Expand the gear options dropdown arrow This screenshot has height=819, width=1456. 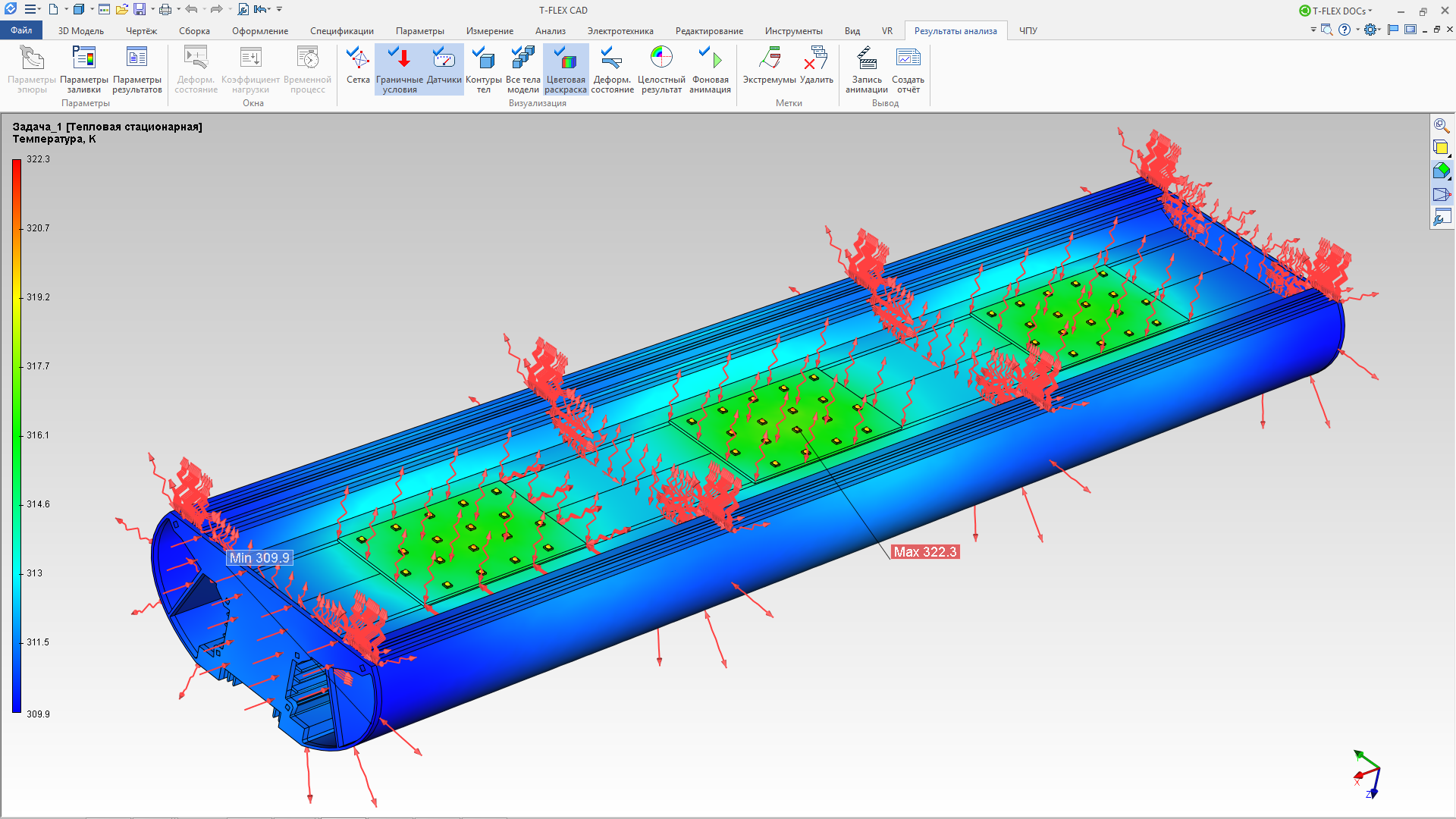[1379, 30]
